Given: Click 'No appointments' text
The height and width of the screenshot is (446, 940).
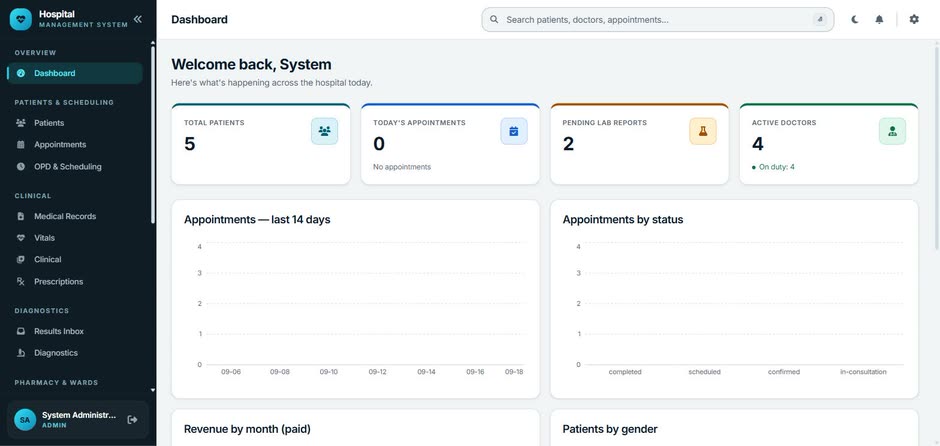Looking at the screenshot, I should coord(402,167).
